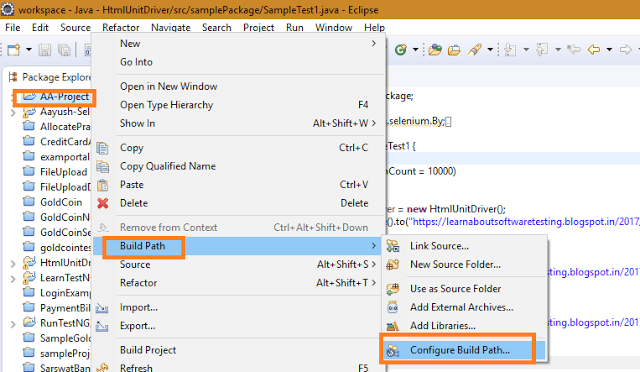Click the New Source Folder icon
Image resolution: width=640 pixels, height=372 pixels.
point(393,265)
